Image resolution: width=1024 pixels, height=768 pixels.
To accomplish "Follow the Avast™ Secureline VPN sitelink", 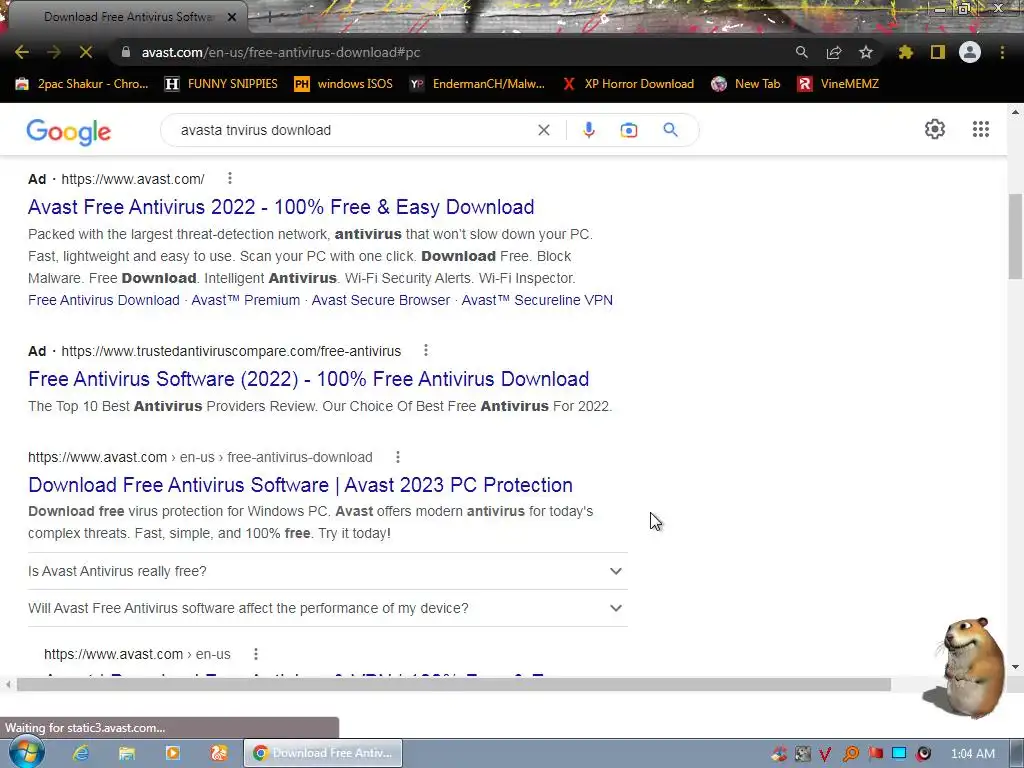I will point(537,300).
